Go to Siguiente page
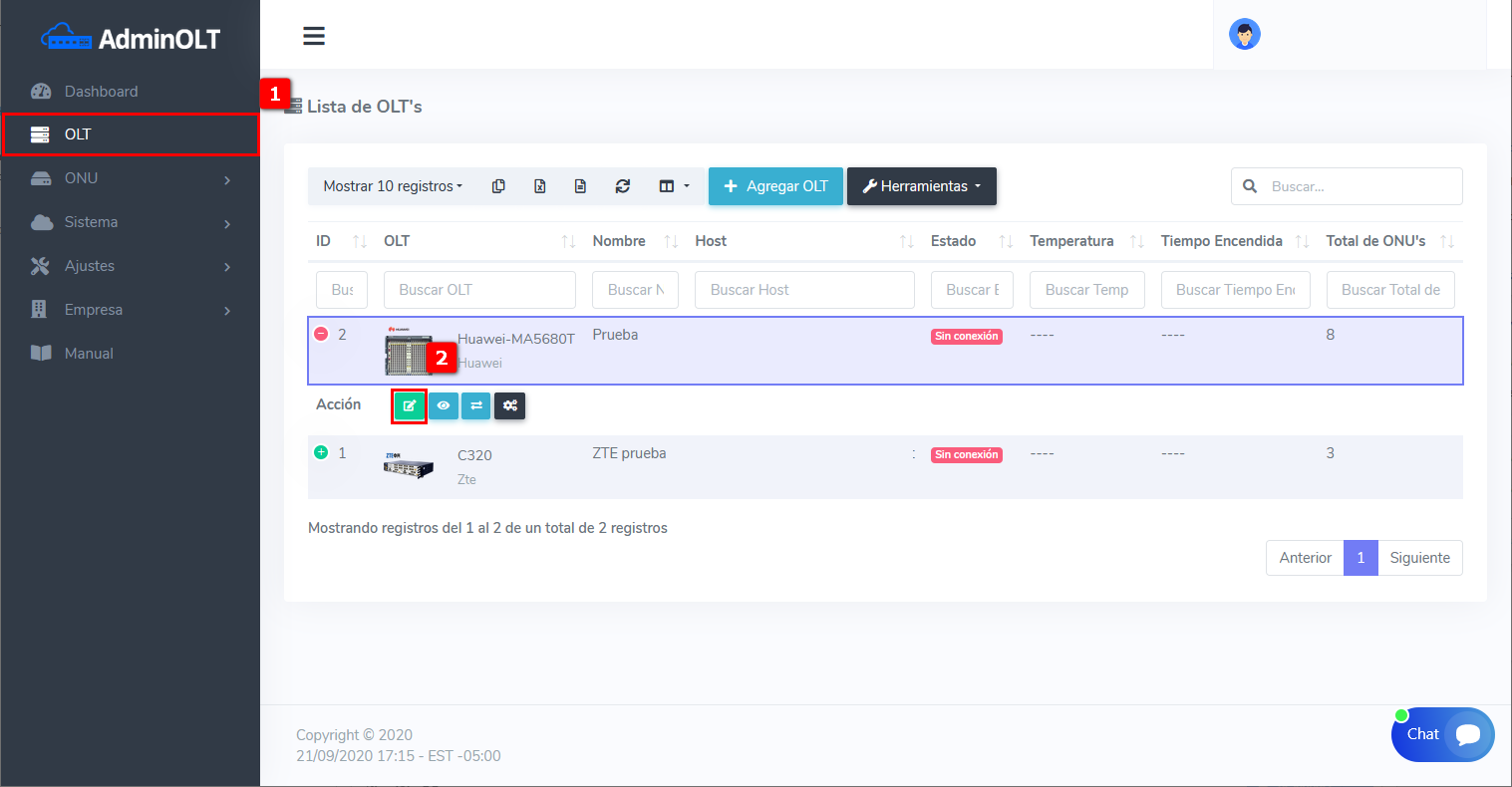The image size is (1512, 787). (1419, 558)
